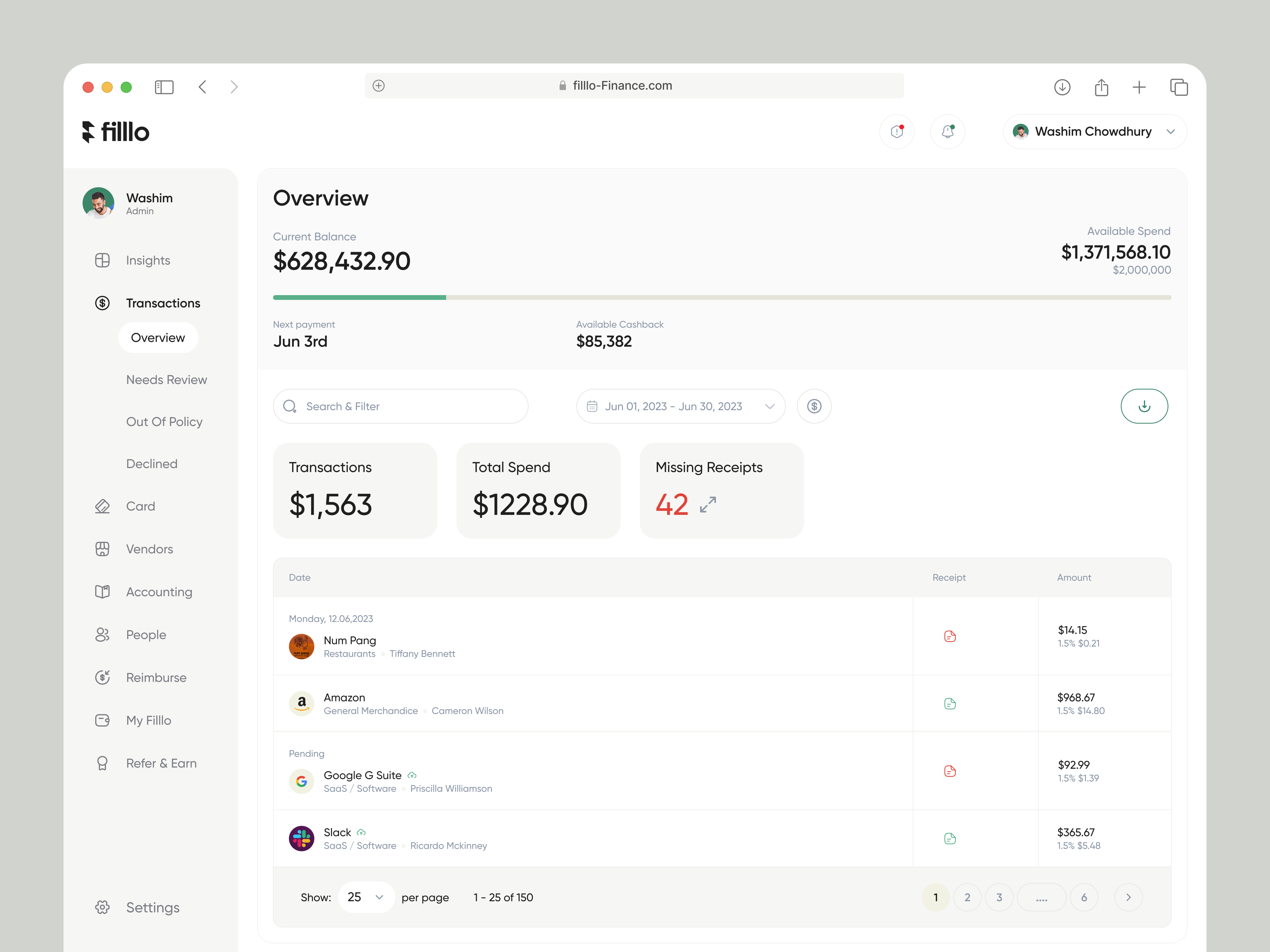Viewport: 1270px width, 952px height.
Task: Select the Reimburse icon in the sidebar
Action: [102, 677]
